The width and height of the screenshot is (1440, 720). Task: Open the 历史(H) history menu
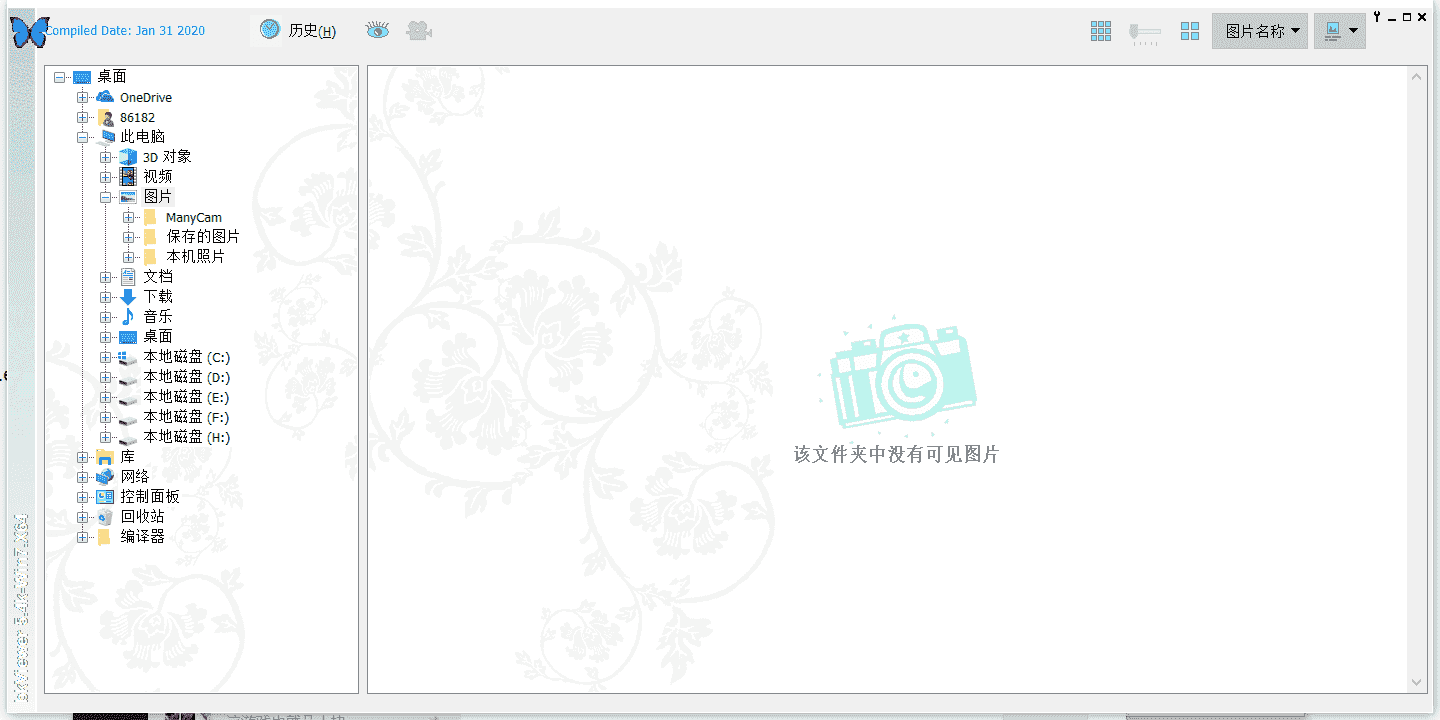pos(312,31)
